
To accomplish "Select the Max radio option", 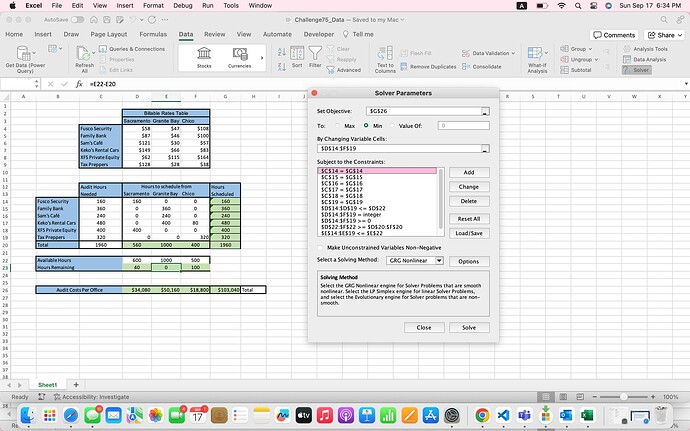I will point(338,126).
